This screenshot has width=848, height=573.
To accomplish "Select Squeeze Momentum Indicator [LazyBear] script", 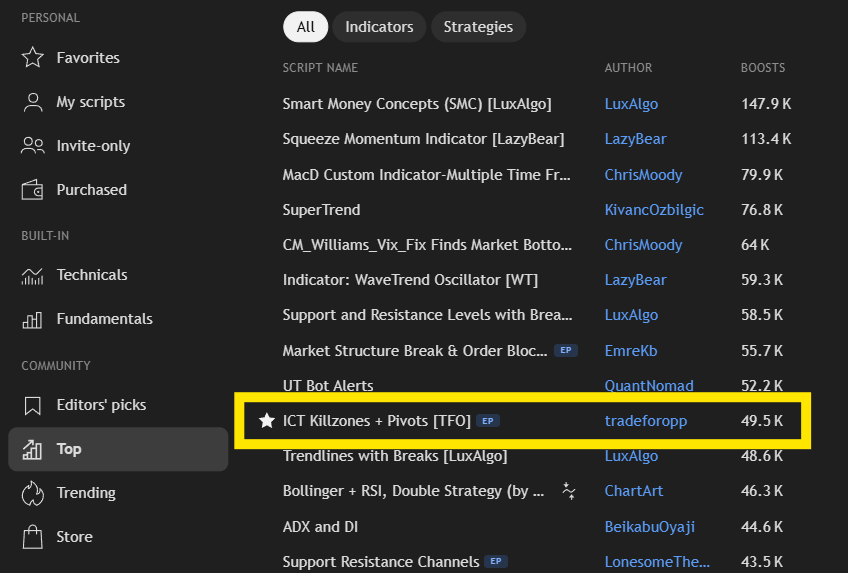I will [x=423, y=139].
